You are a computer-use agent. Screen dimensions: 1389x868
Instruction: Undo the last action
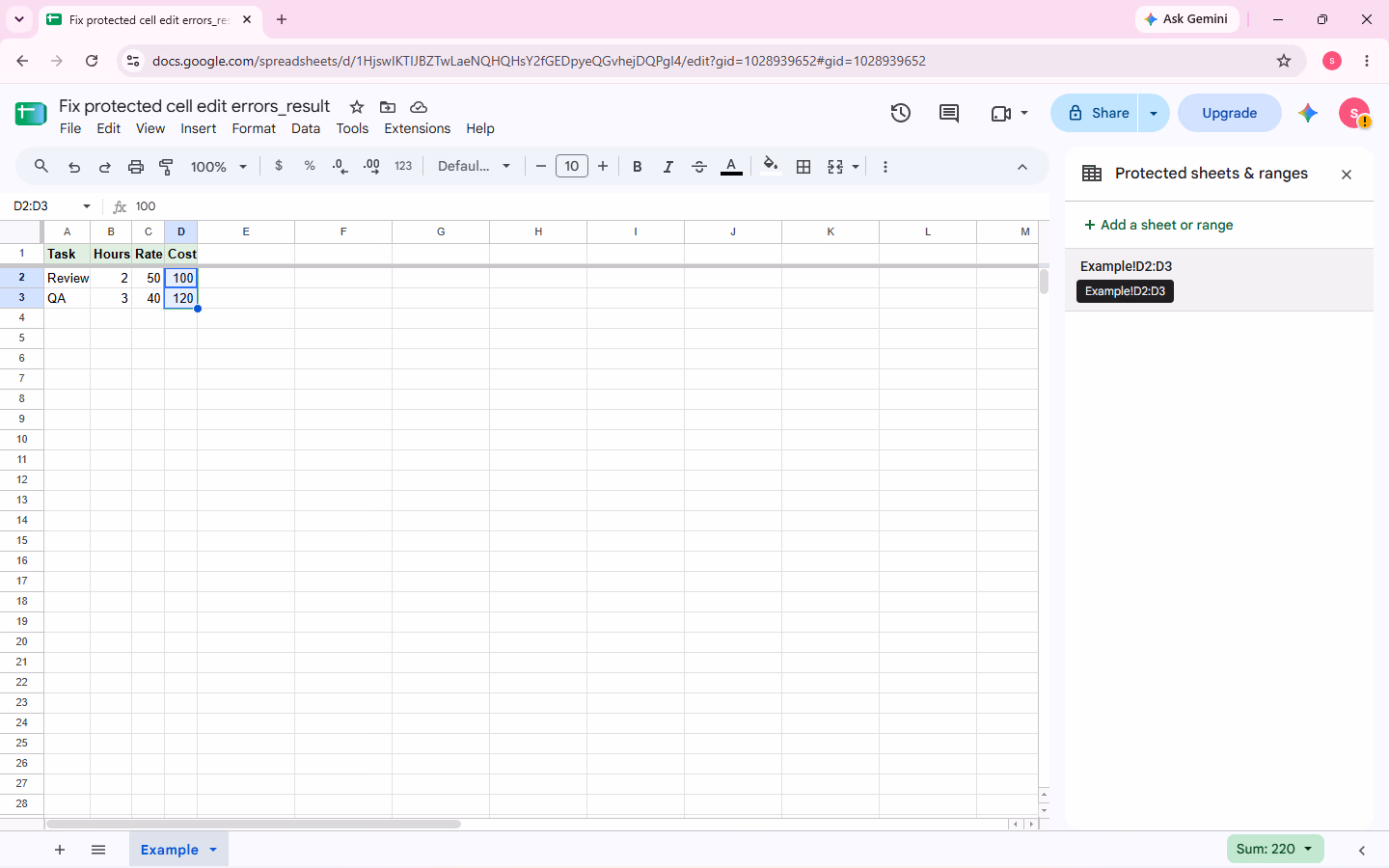pyautogui.click(x=74, y=166)
